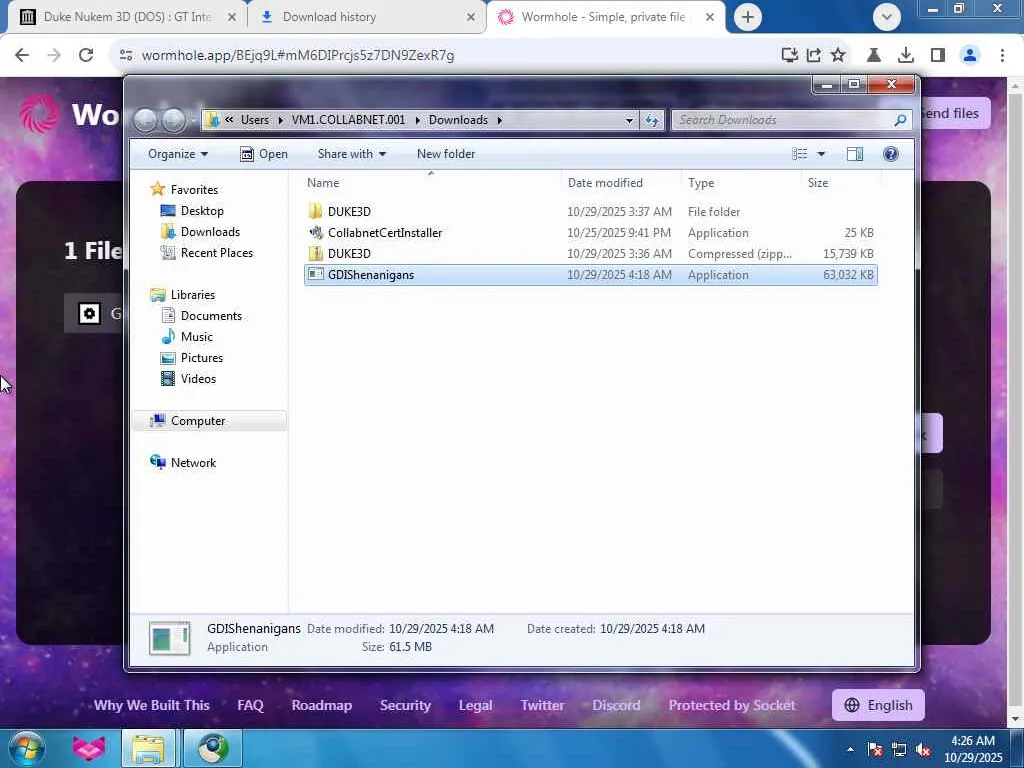Open Chrome Labs flask icon
This screenshot has height=768, width=1024.
[x=874, y=55]
